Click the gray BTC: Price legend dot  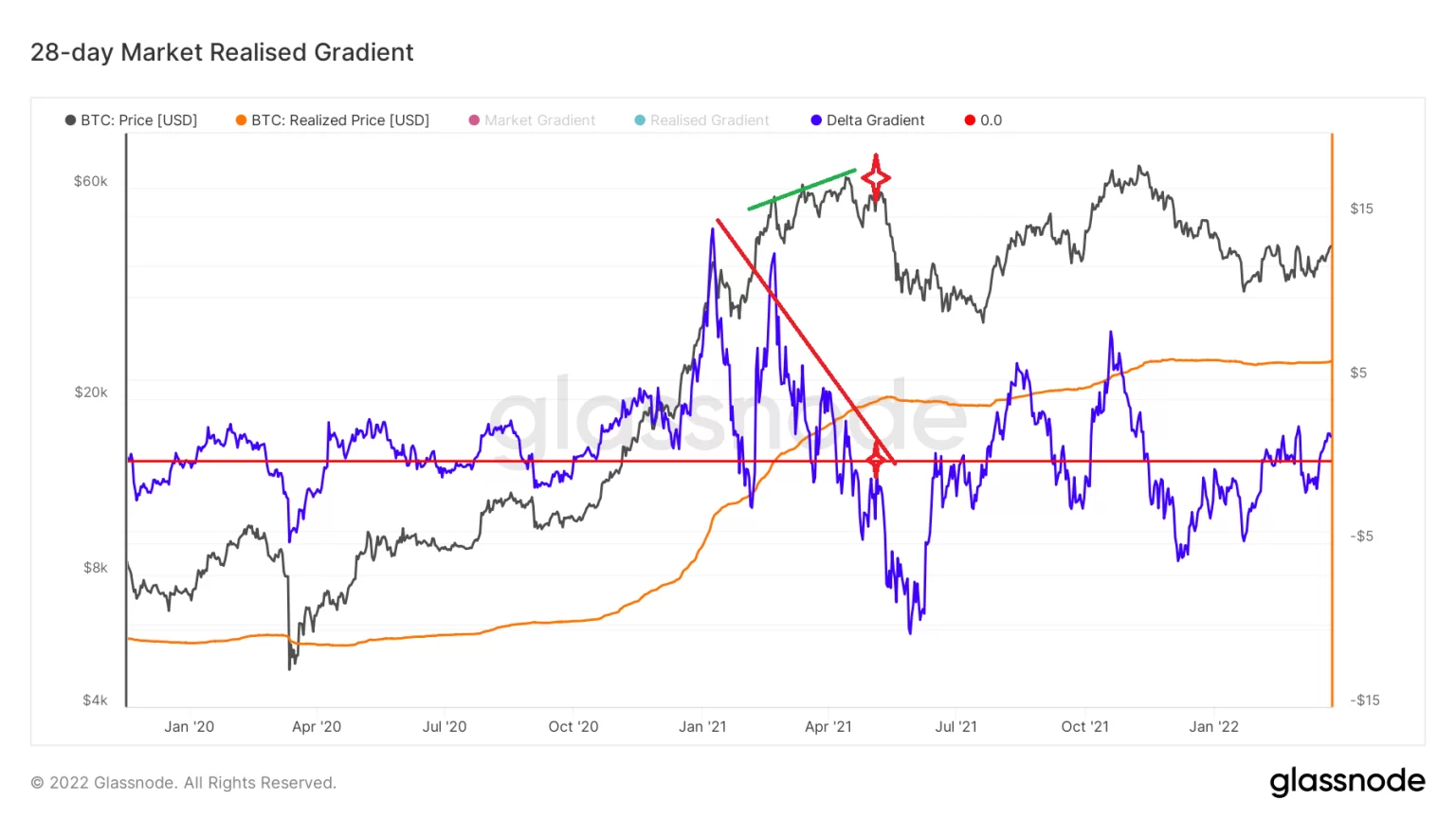click(x=70, y=120)
